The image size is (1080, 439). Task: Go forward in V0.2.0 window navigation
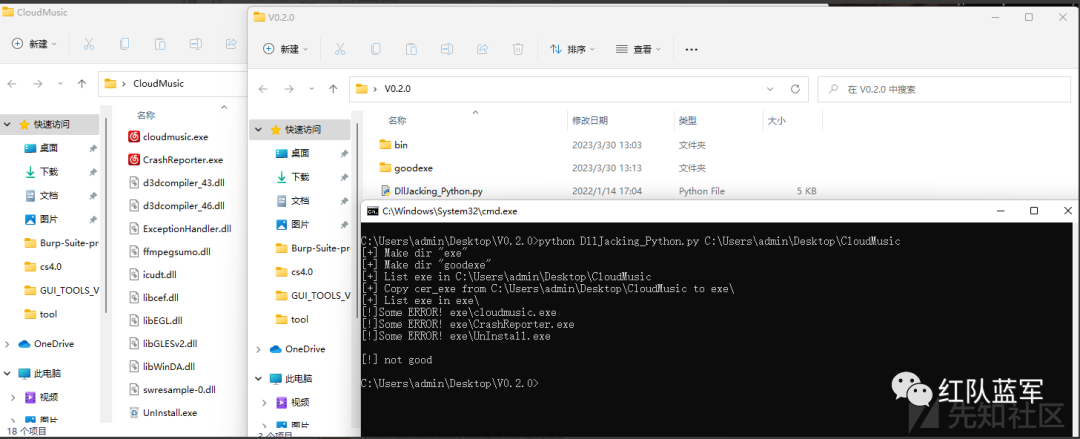tap(289, 89)
